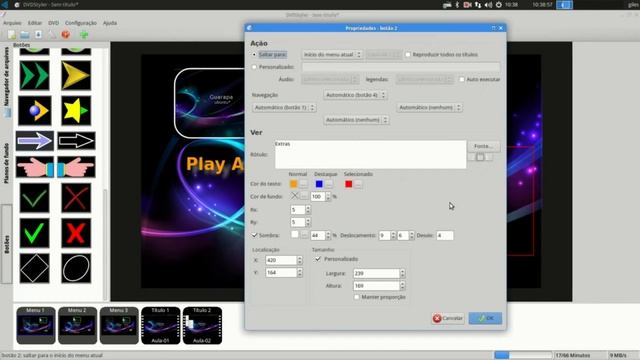Click the blue Destaque color swatch

[x=319, y=184]
